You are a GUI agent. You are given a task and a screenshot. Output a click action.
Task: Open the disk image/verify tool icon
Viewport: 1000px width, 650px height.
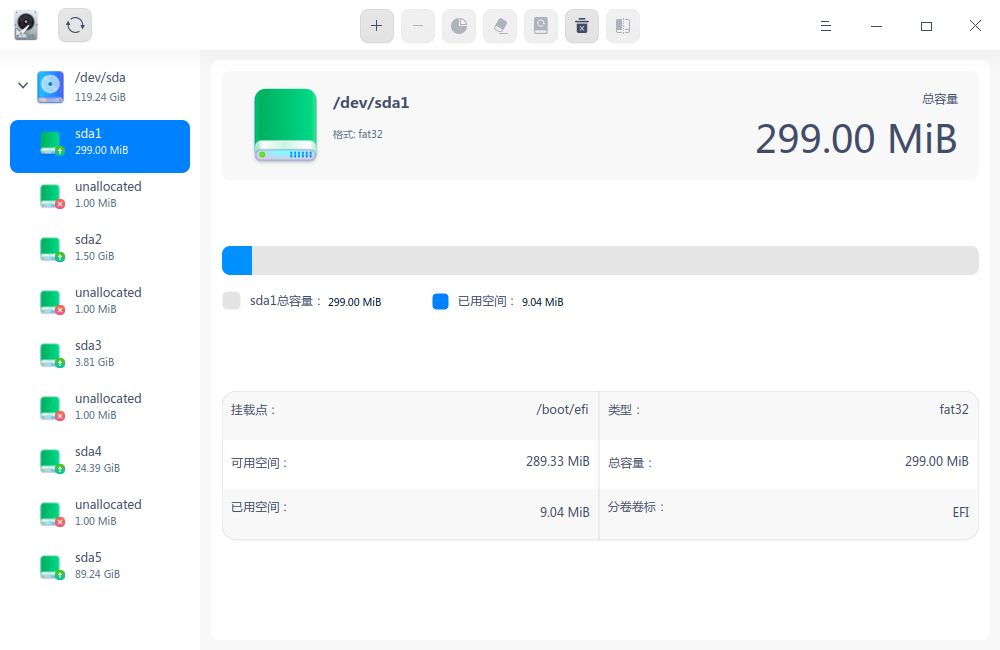541,26
